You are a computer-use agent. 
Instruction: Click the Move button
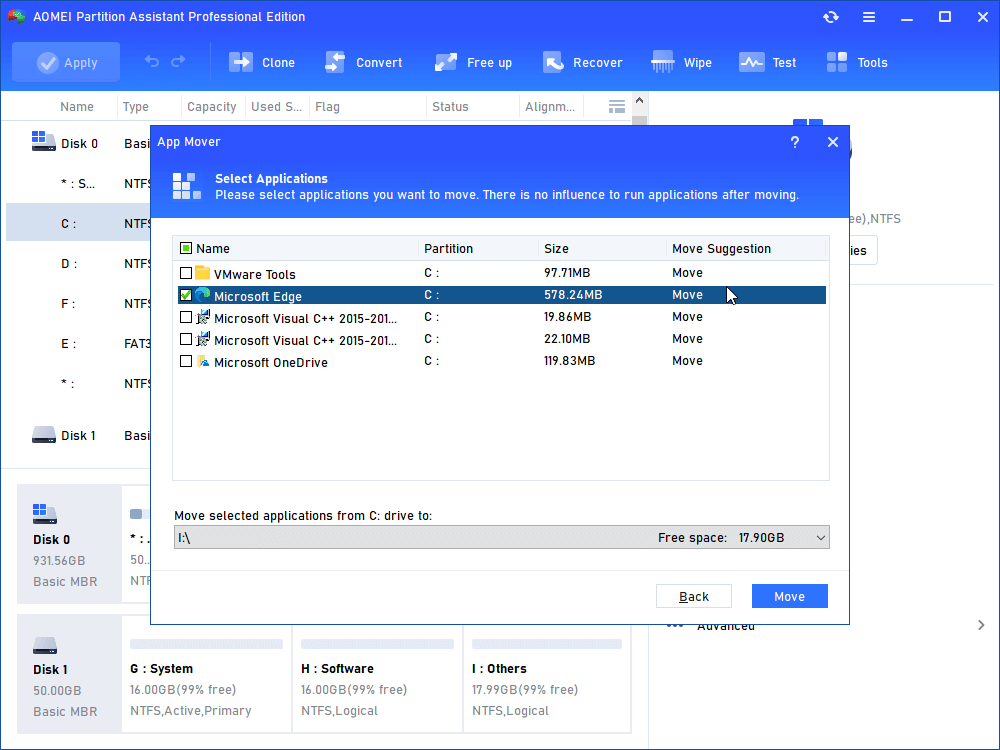point(789,596)
